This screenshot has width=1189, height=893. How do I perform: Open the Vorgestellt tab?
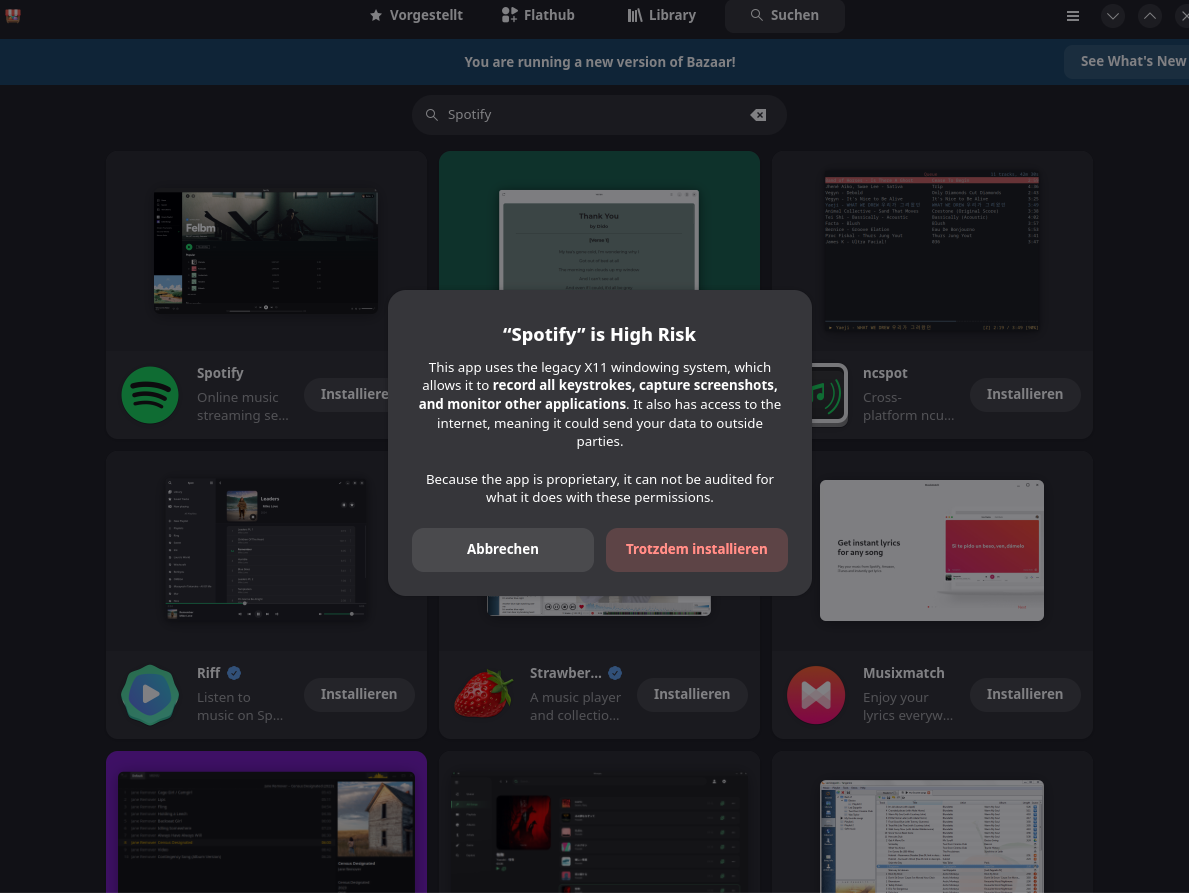(x=416, y=15)
